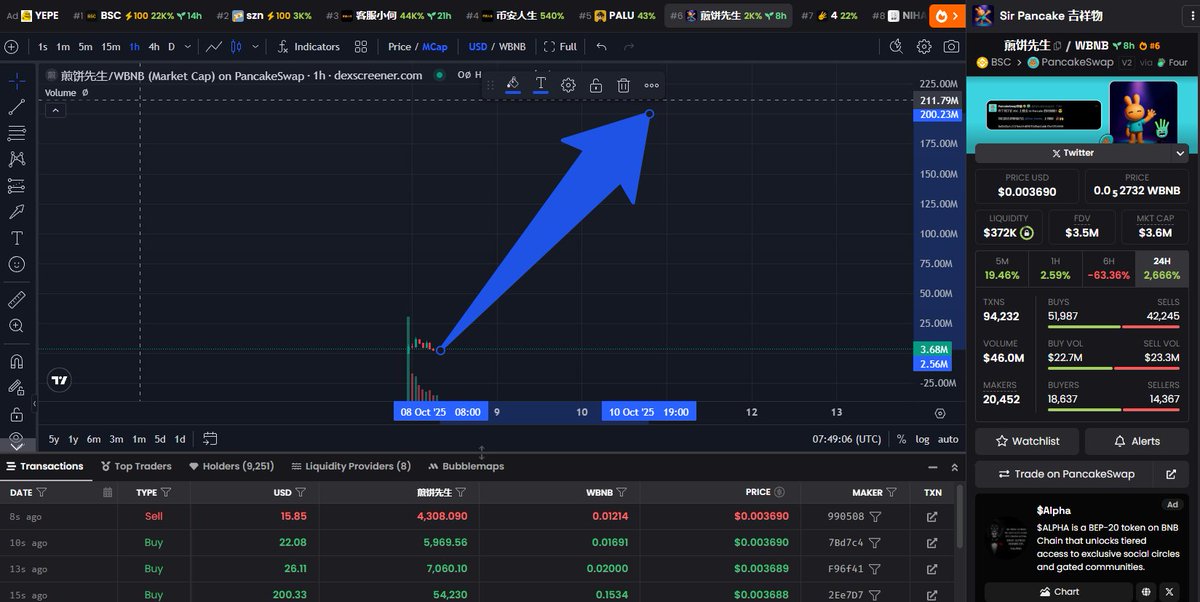Toggle lock all drawings
Viewport: 1200px width, 602px height.
point(17,414)
